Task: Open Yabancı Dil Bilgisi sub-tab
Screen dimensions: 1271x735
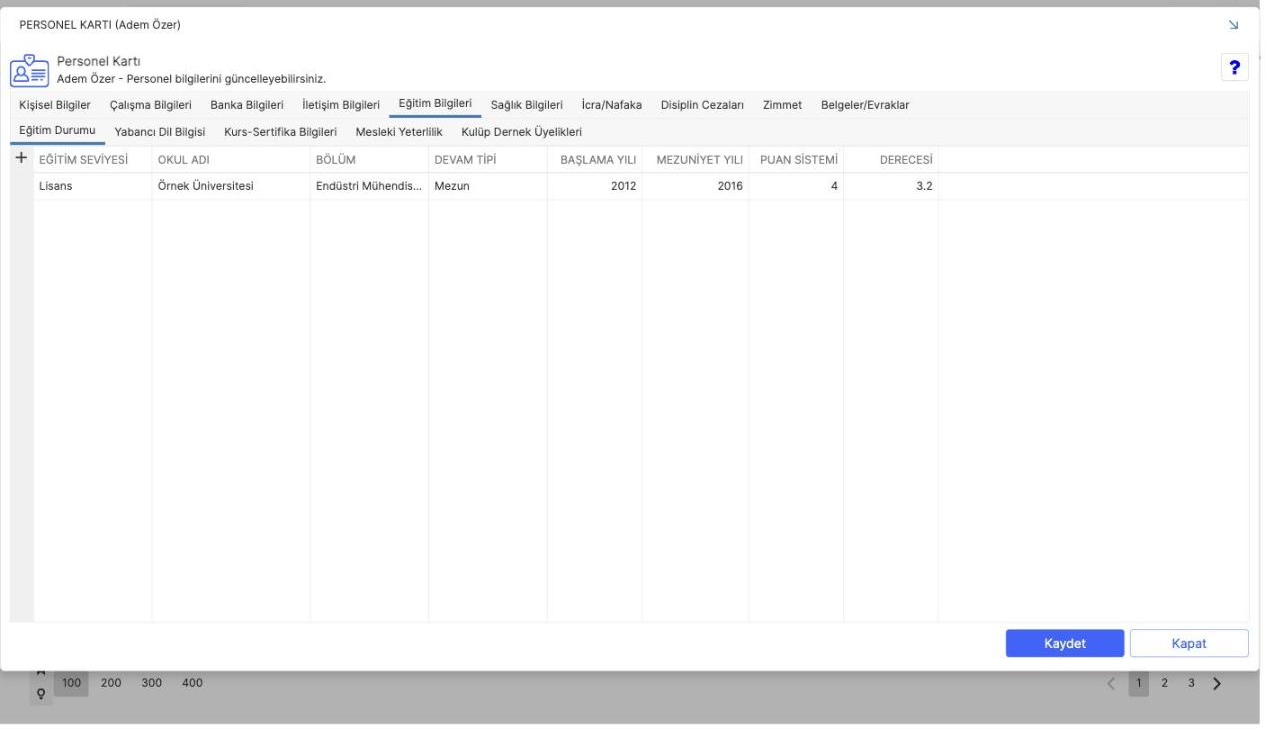Action: [160, 132]
